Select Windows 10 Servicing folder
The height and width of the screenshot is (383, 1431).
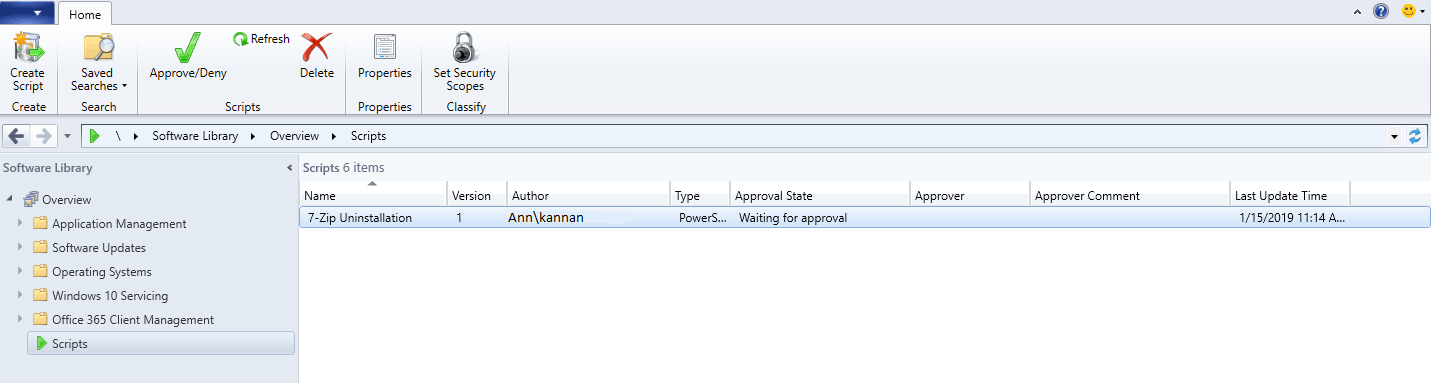(x=110, y=296)
